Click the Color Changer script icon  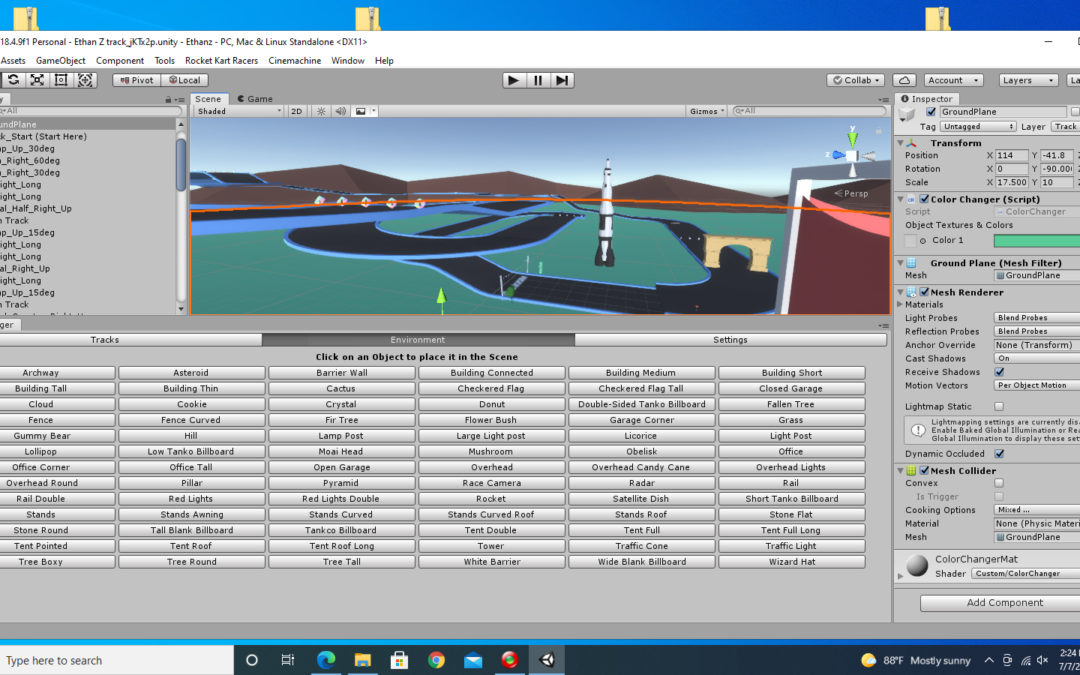point(911,199)
